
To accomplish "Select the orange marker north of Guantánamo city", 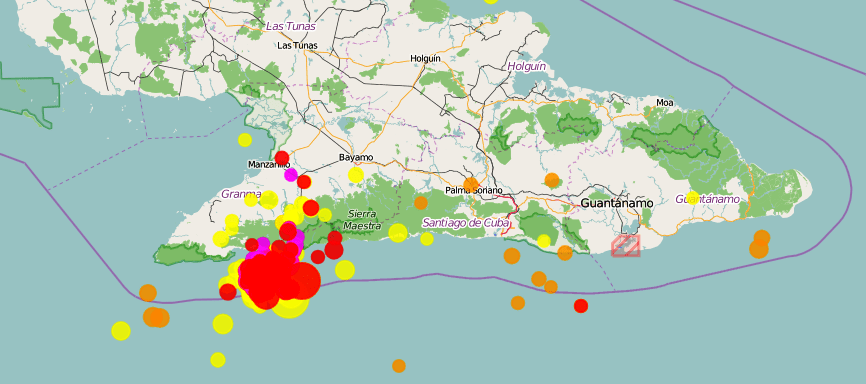I will 552,180.
